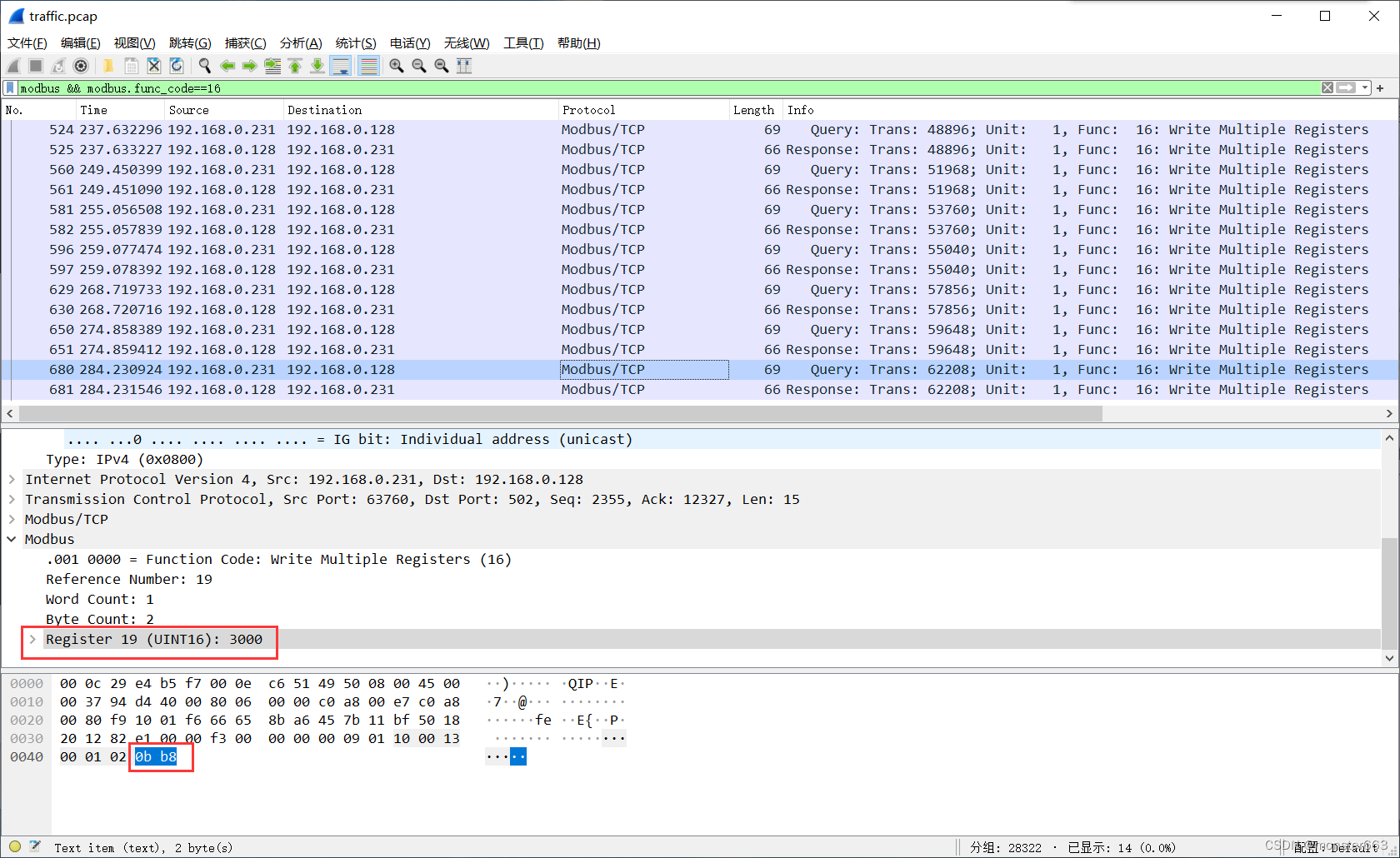1400x858 pixels.
Task: Open a capture file via folder icon
Action: point(108,66)
